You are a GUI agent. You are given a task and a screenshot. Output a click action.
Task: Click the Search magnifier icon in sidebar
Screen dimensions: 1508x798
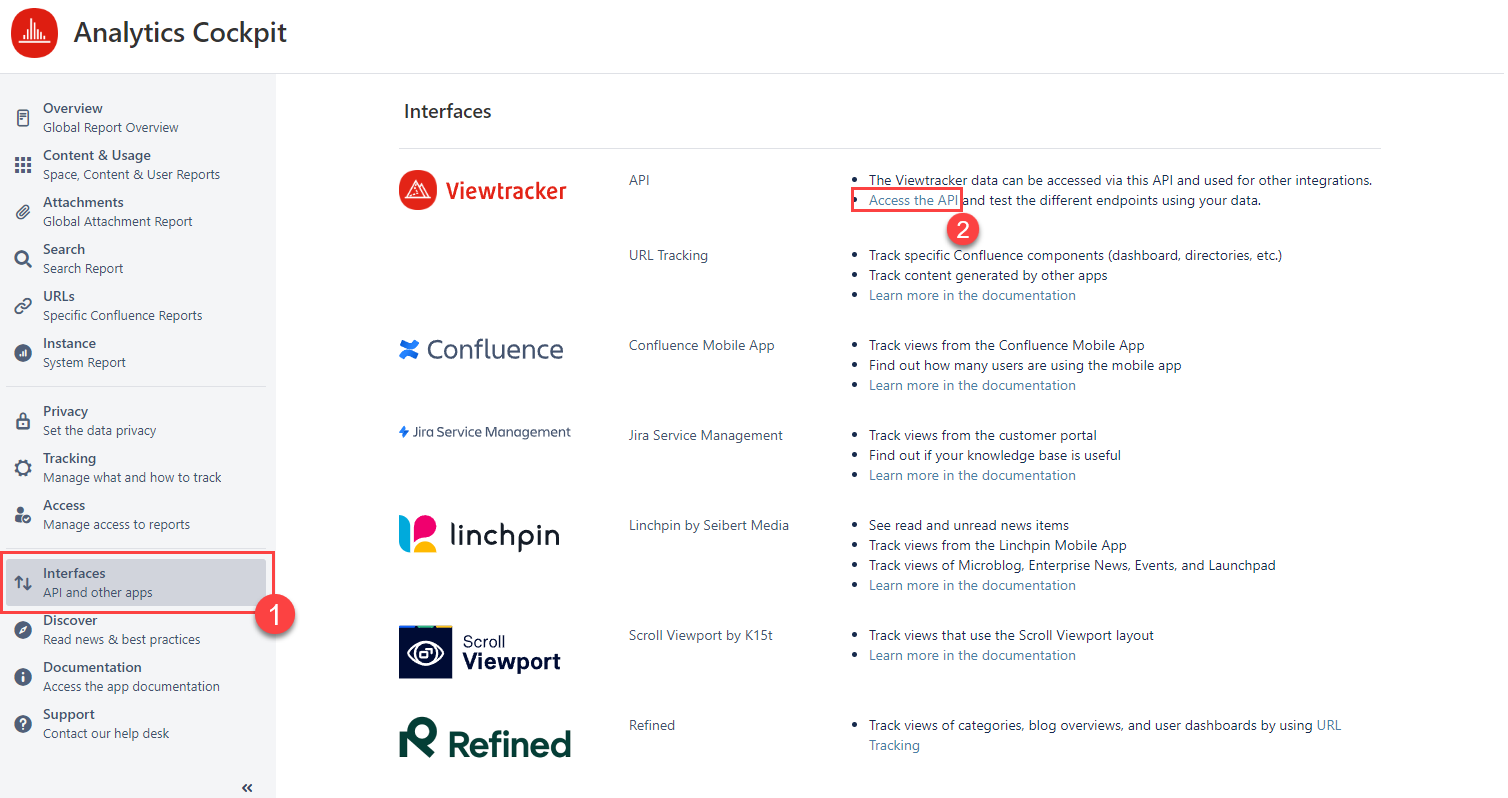coord(23,259)
